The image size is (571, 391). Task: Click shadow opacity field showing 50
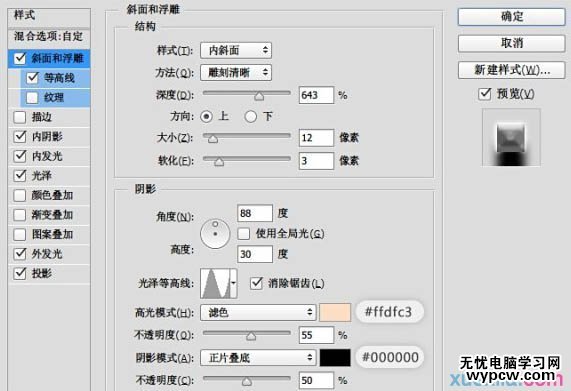(x=316, y=380)
